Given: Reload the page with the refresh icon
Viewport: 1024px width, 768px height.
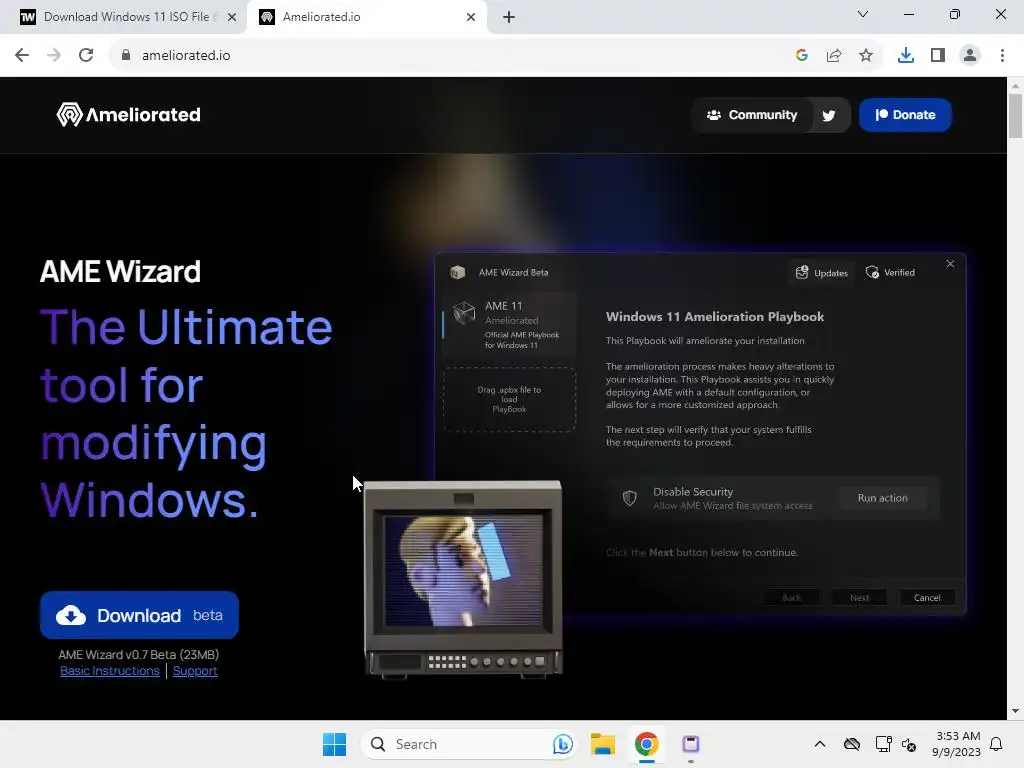Looking at the screenshot, I should tap(86, 56).
